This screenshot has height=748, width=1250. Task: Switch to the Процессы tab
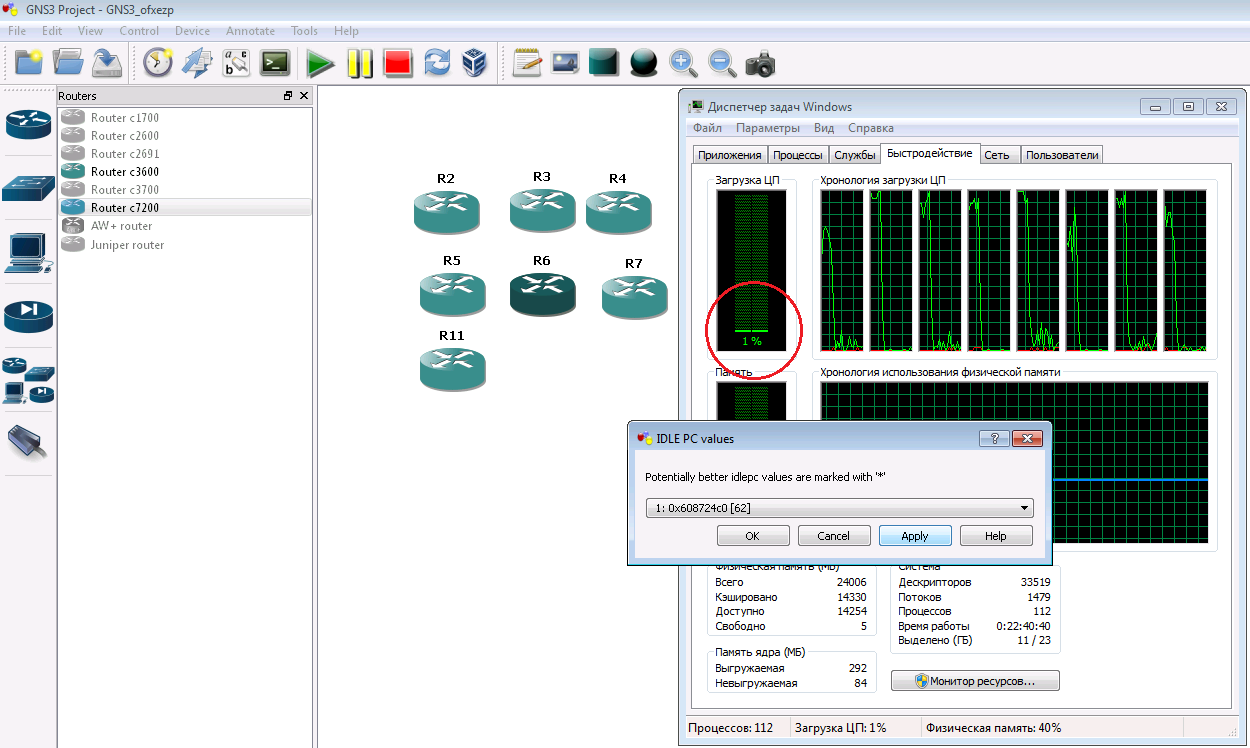(799, 155)
